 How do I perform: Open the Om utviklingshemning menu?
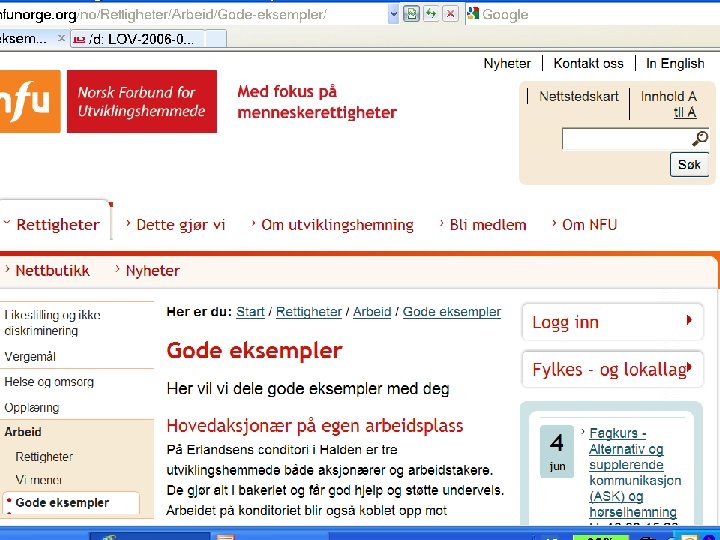(337, 225)
